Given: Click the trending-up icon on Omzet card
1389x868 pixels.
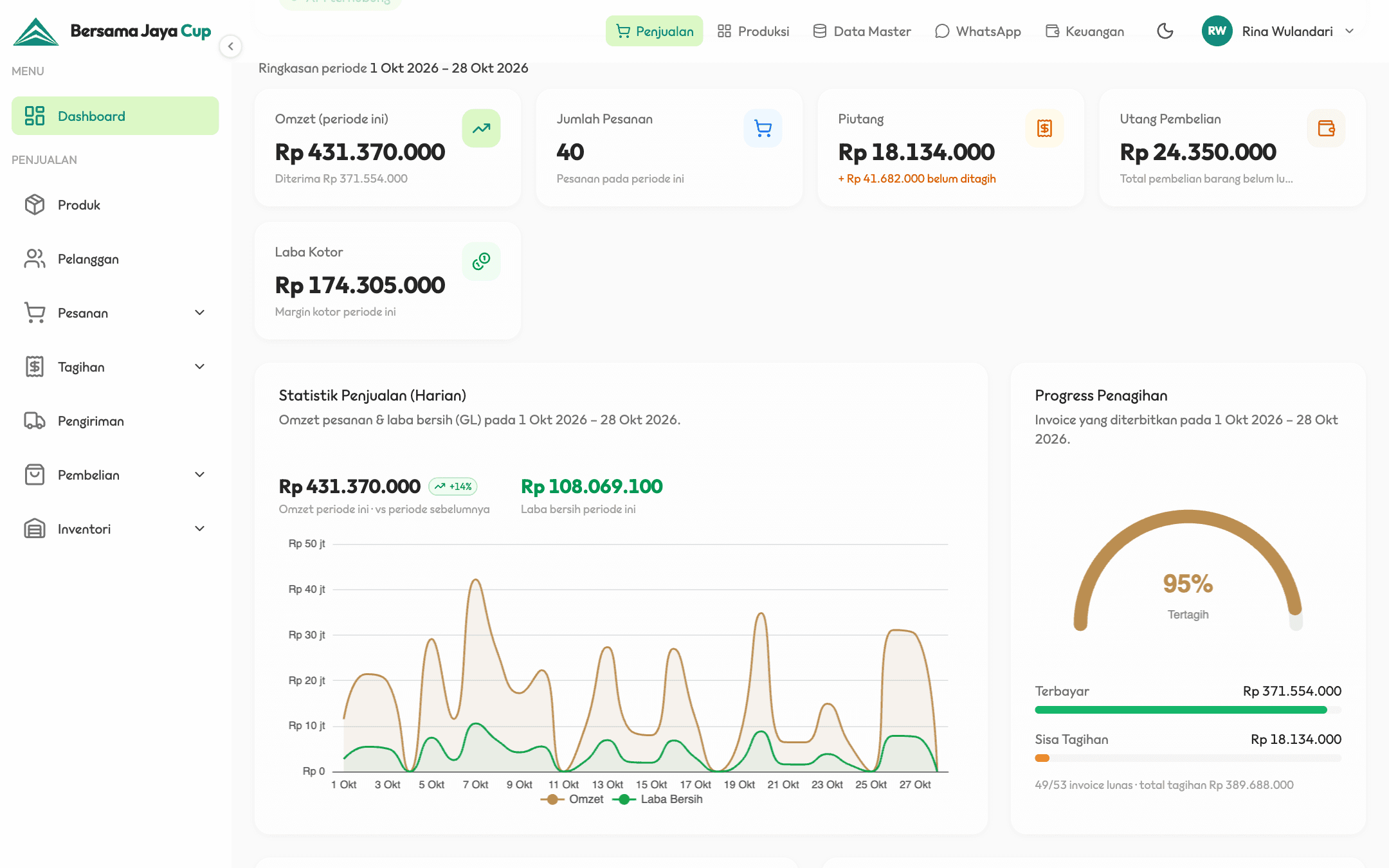Looking at the screenshot, I should coord(481,128).
